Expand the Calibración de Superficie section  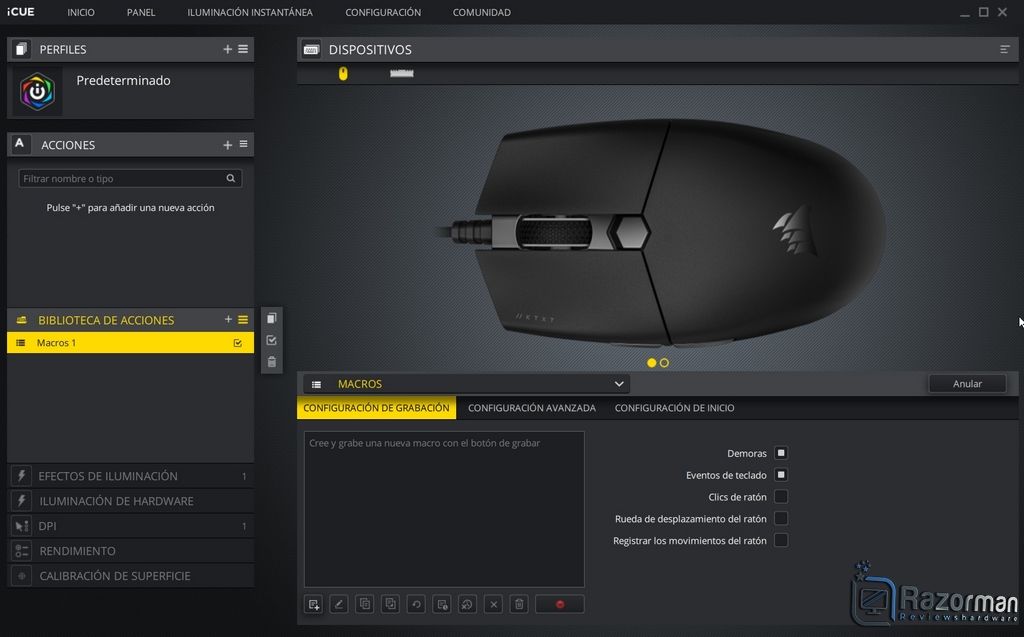coord(131,576)
